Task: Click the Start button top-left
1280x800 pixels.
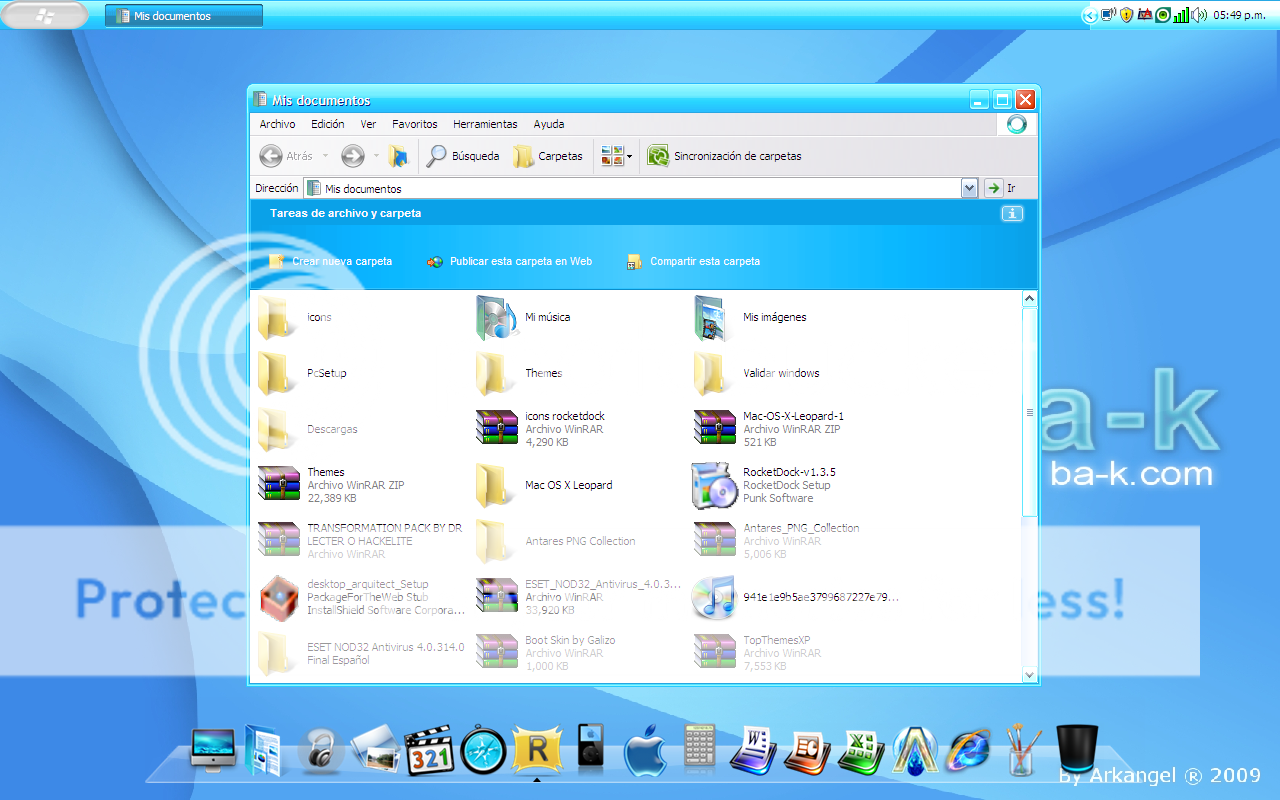Action: 44,15
